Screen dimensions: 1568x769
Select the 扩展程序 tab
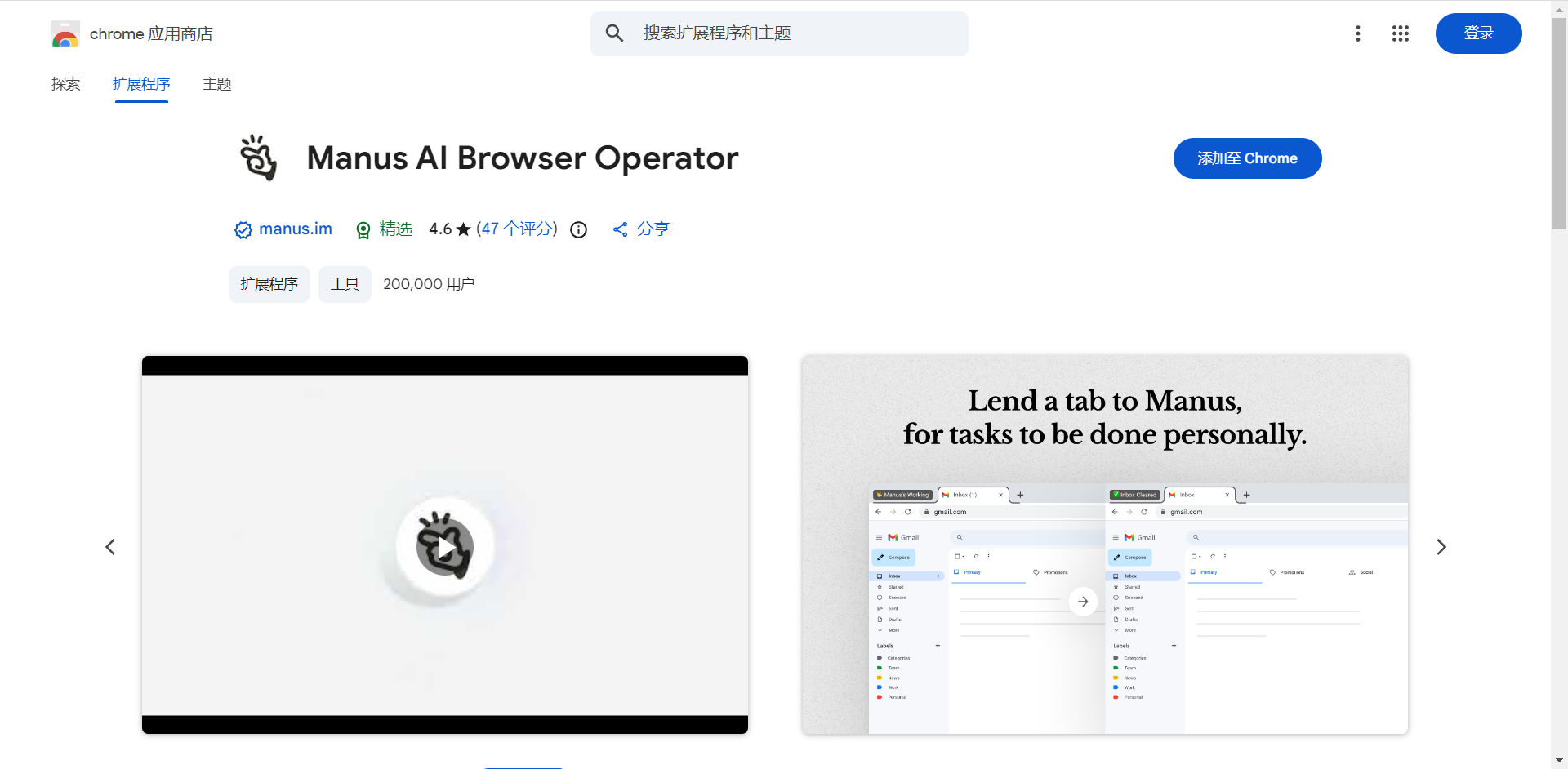[141, 84]
